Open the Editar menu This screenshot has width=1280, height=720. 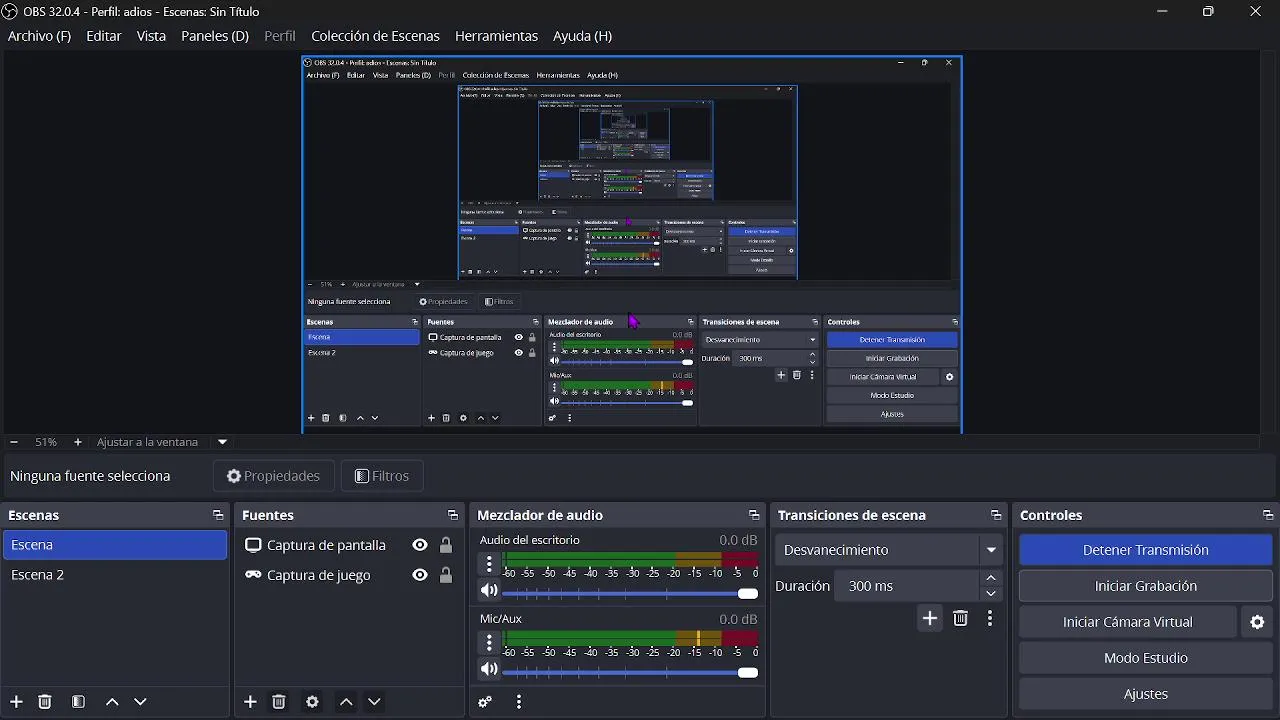[x=104, y=36]
